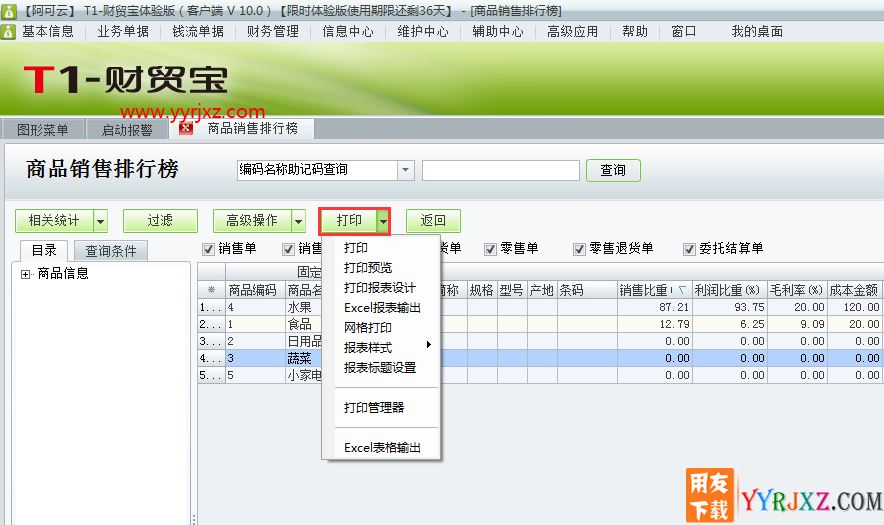
Task: Open the 高级应用 menu
Action: tap(573, 32)
